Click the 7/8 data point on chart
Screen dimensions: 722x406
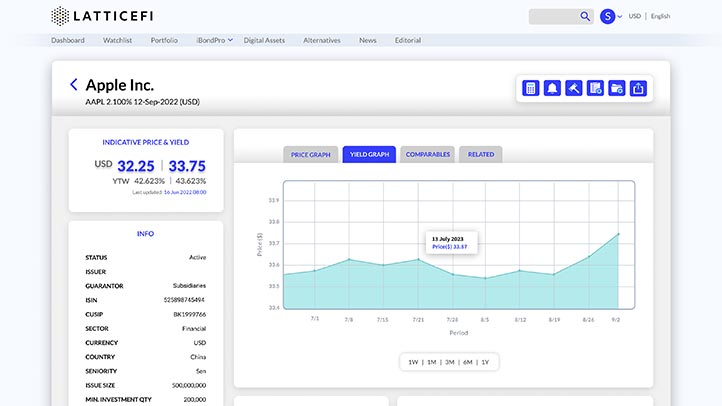(x=349, y=260)
